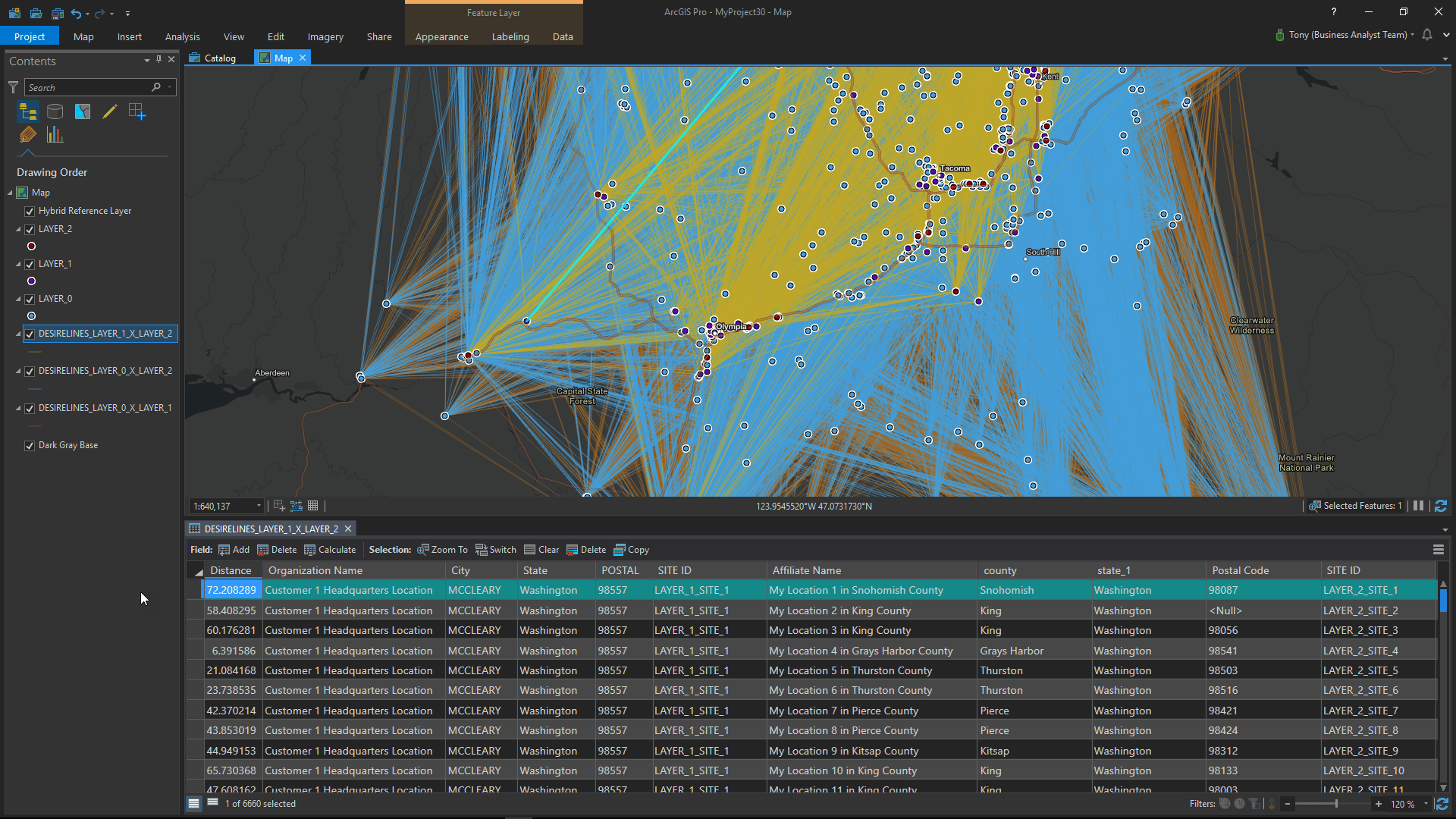
Task: Select List By Editing pencil icon
Action: coord(110,111)
